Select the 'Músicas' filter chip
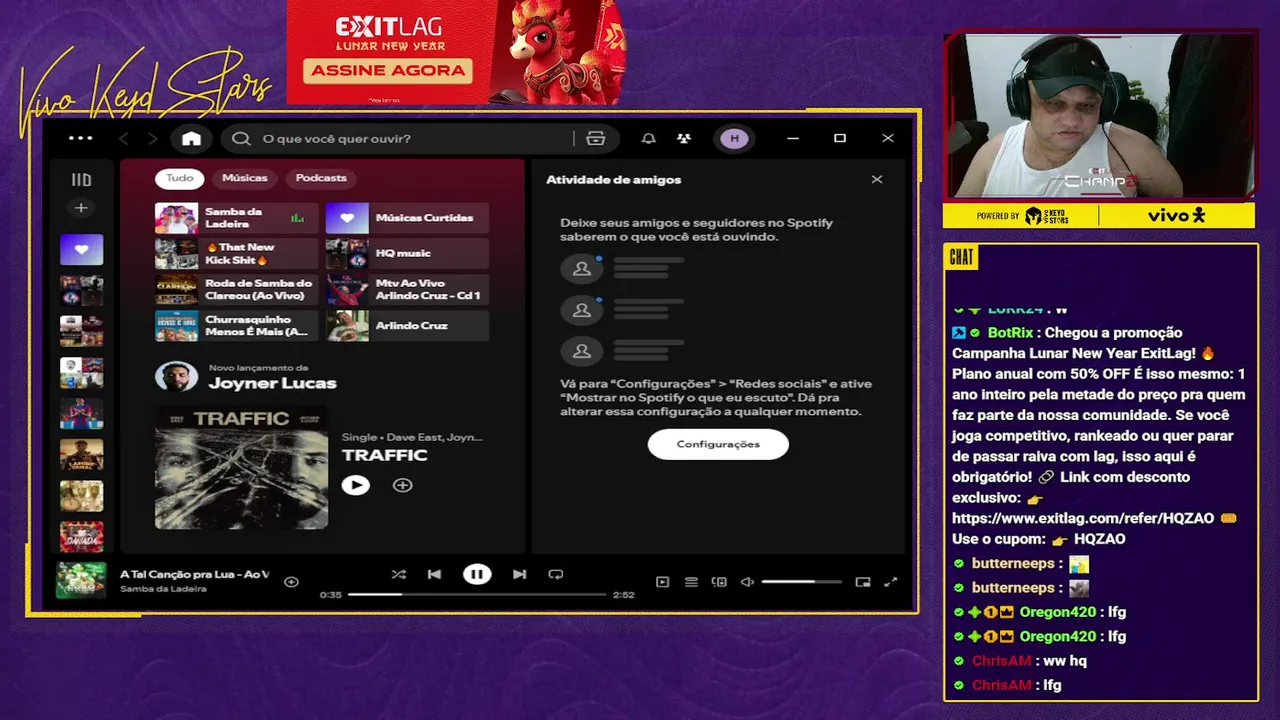The image size is (1280, 720). pos(245,178)
